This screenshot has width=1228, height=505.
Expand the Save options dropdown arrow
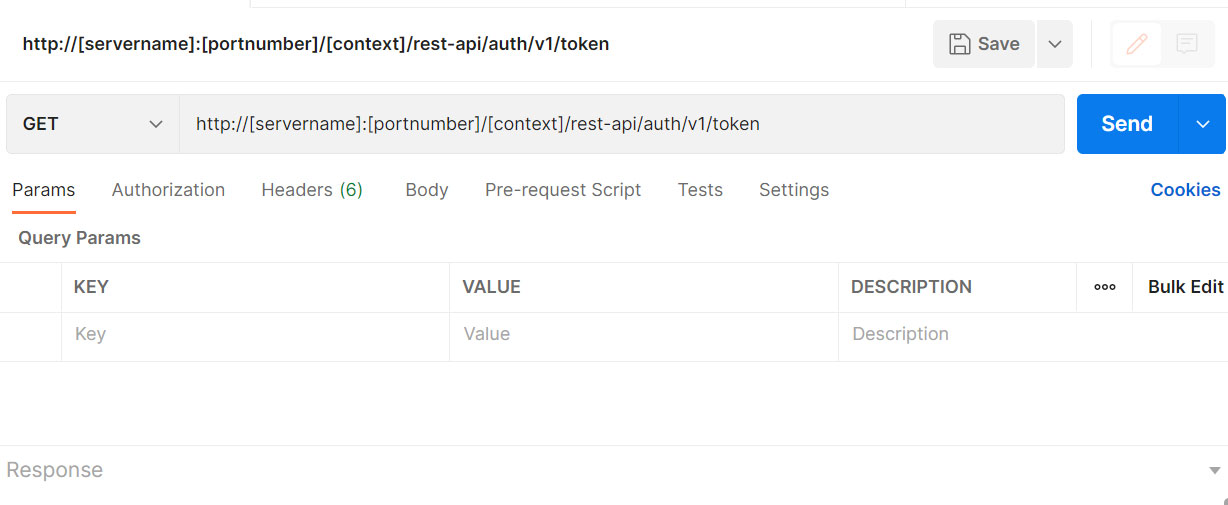1054,44
